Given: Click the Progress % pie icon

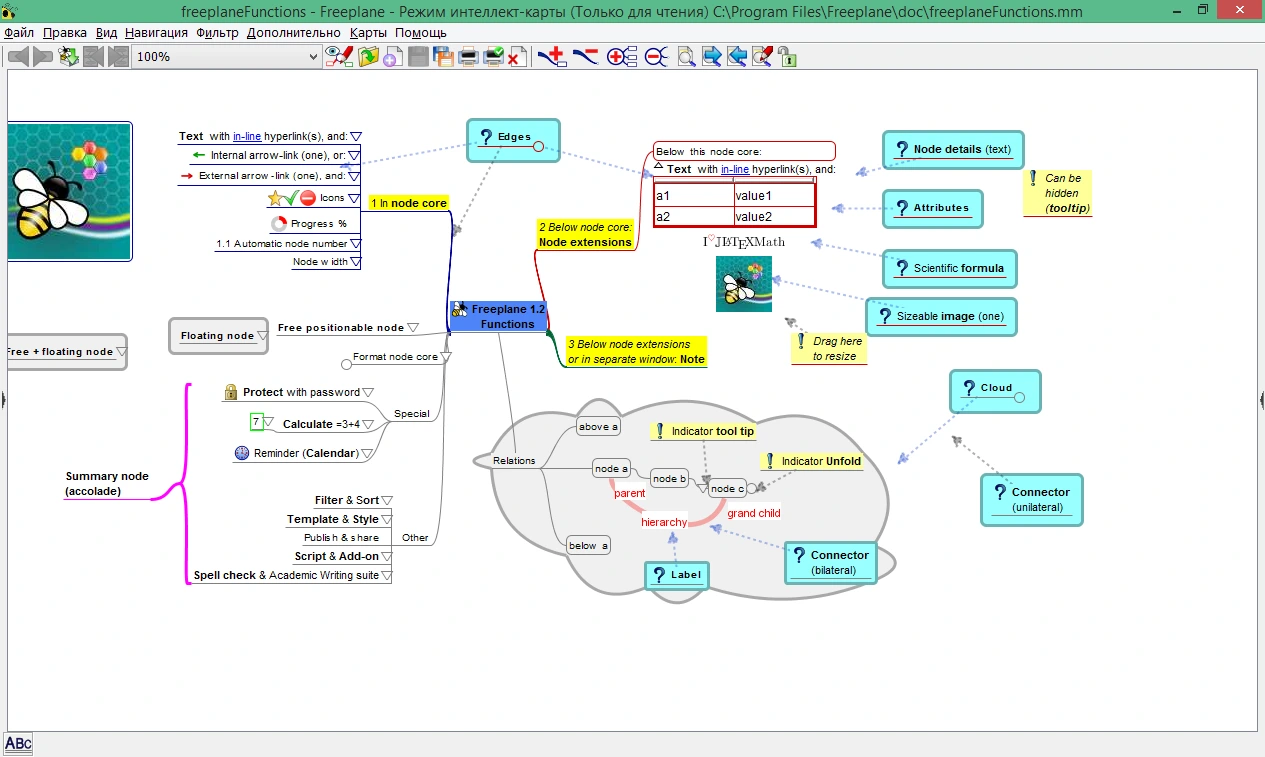Looking at the screenshot, I should [279, 224].
